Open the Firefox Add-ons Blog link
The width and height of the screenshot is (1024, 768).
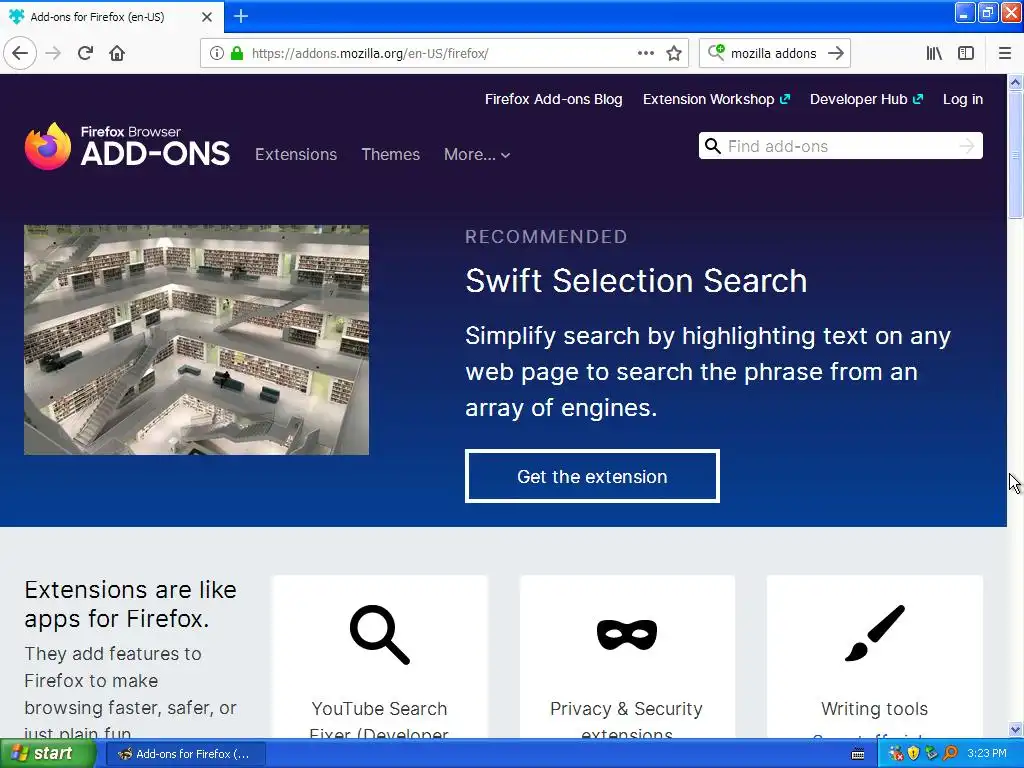coord(553,99)
